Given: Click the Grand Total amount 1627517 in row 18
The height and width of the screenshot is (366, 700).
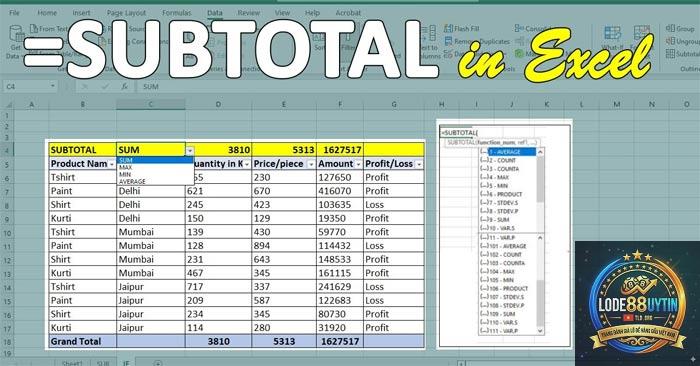Looking at the screenshot, I should pos(340,341).
